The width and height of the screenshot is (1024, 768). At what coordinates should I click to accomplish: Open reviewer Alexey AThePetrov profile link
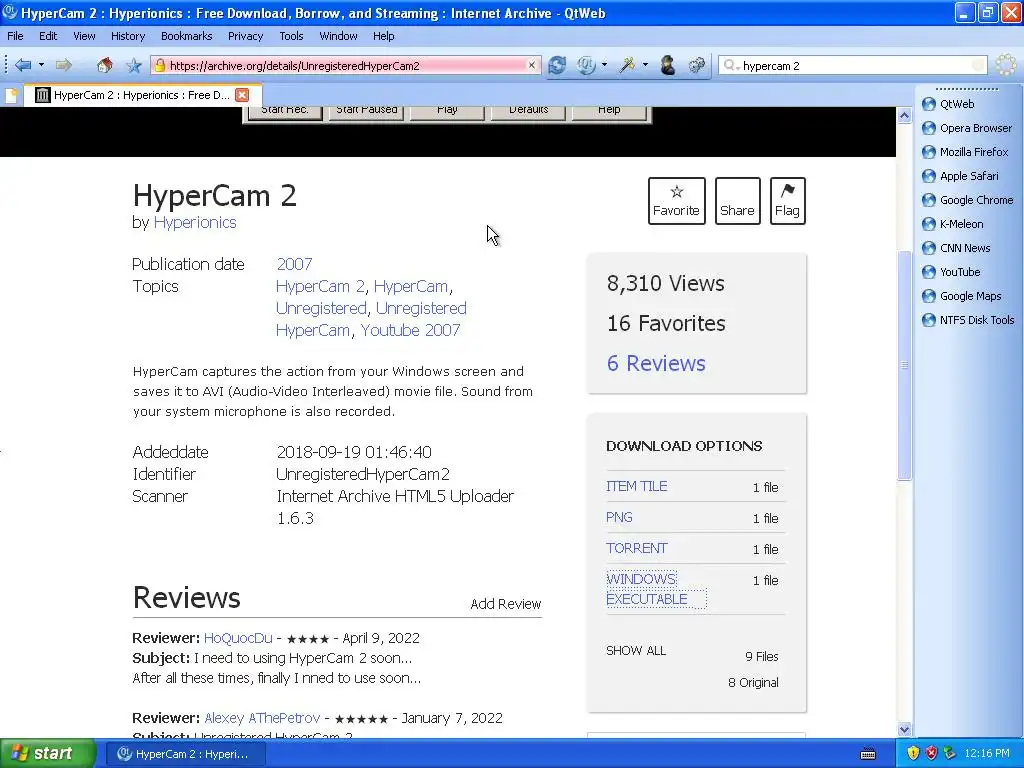click(262, 718)
